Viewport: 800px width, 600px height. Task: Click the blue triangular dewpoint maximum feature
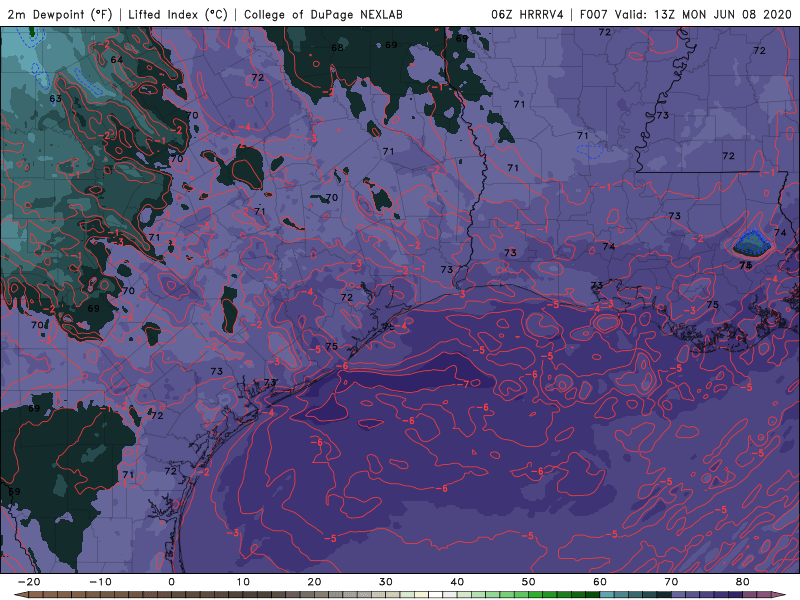pyautogui.click(x=751, y=243)
